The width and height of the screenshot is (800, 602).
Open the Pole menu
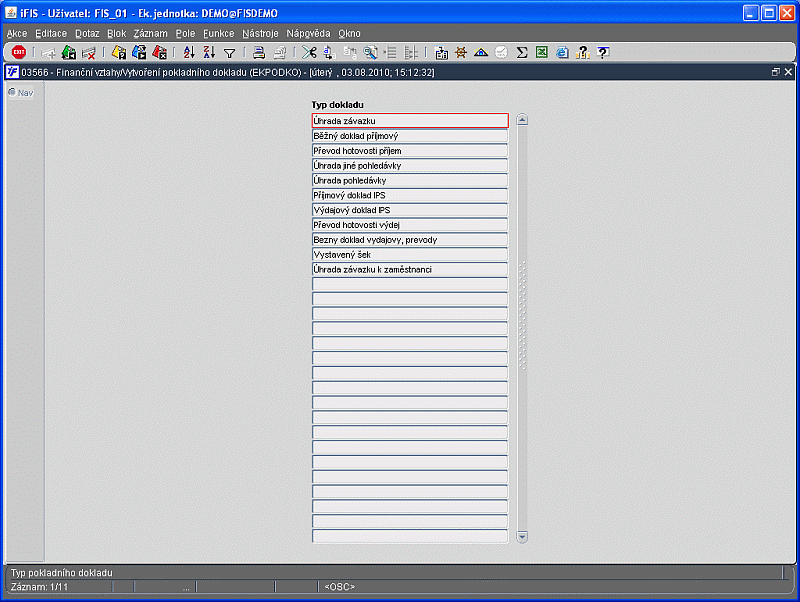tap(185, 34)
